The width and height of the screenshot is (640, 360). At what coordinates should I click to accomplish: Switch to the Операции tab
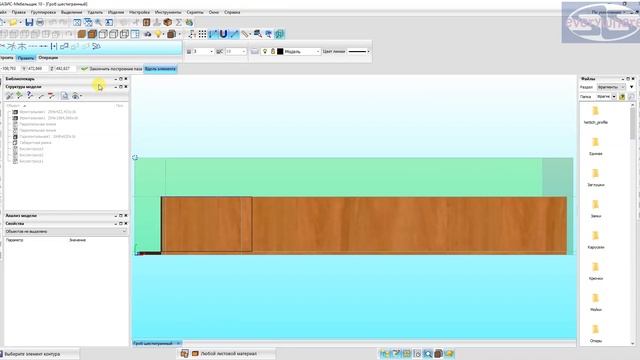click(x=48, y=58)
